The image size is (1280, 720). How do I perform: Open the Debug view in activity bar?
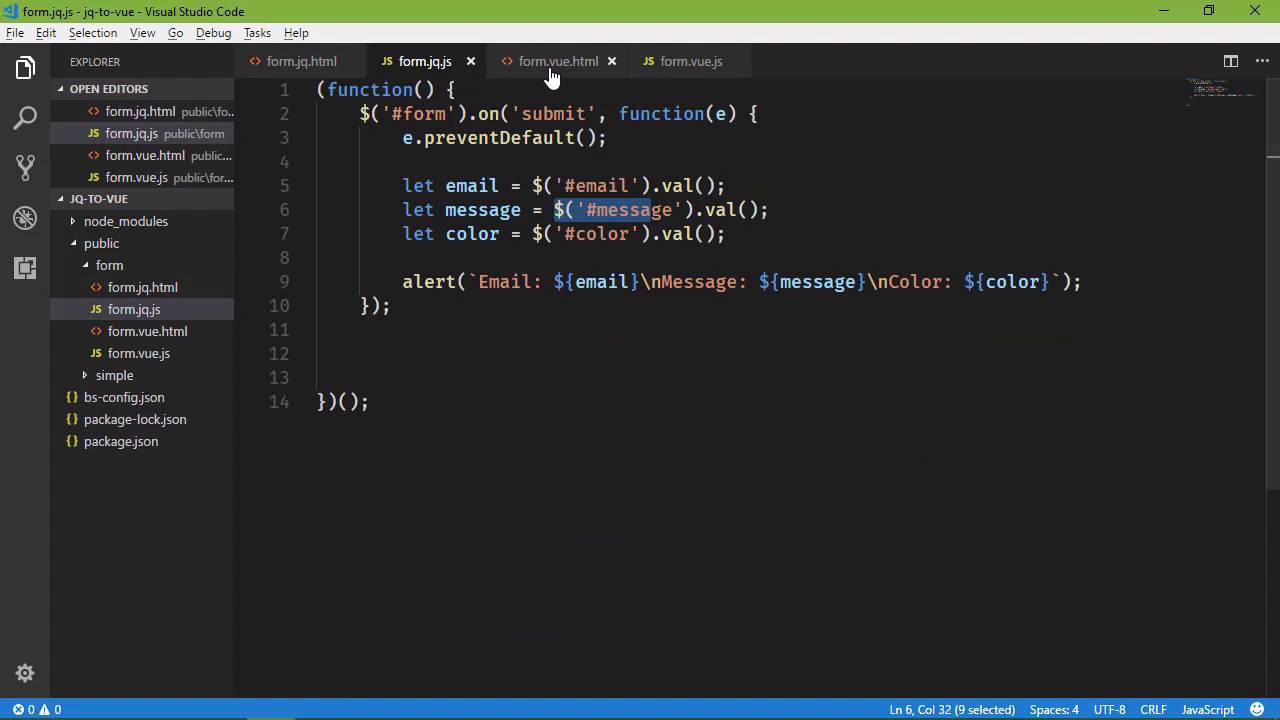[x=25, y=217]
